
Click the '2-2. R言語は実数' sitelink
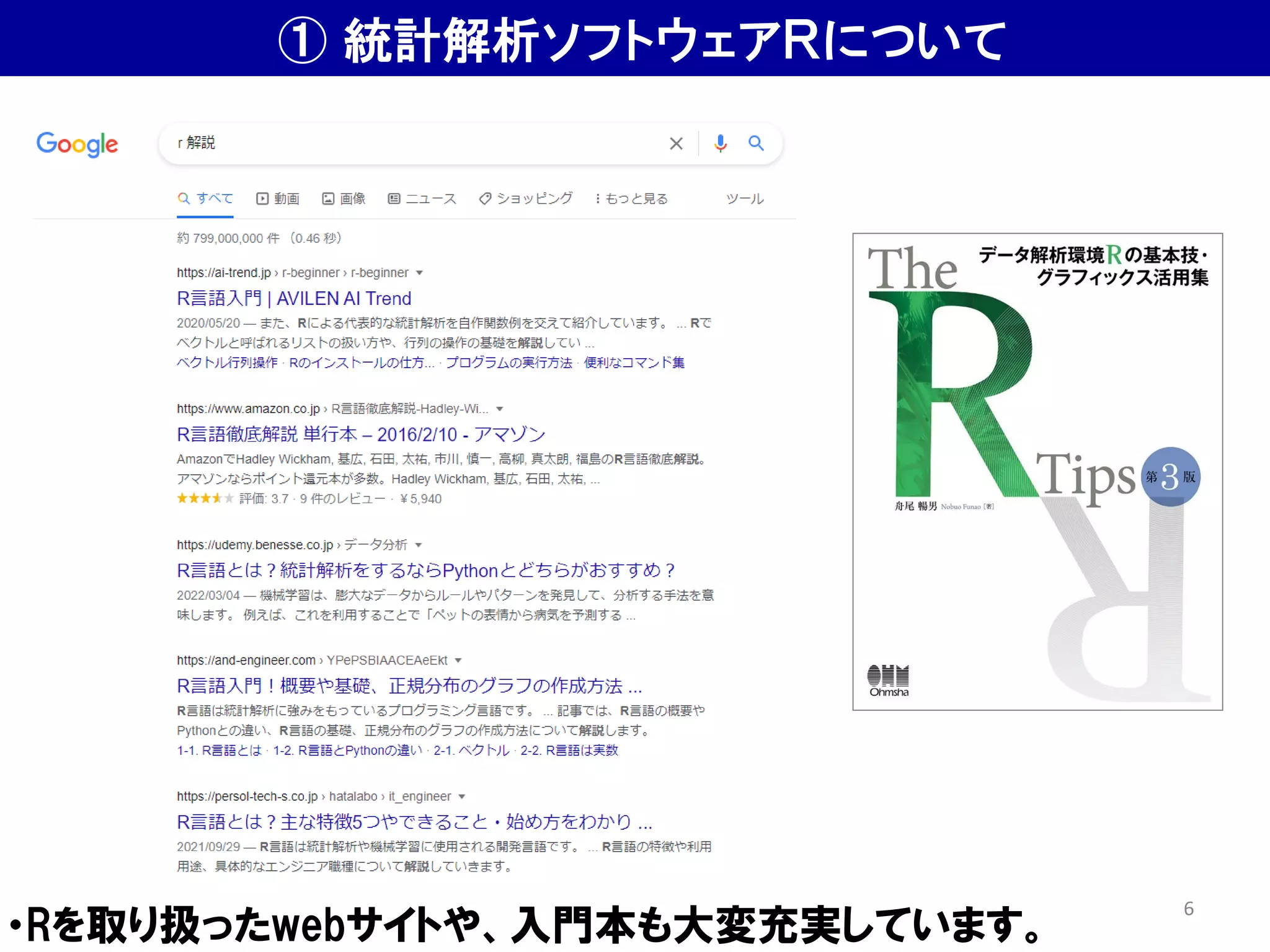pos(569,751)
